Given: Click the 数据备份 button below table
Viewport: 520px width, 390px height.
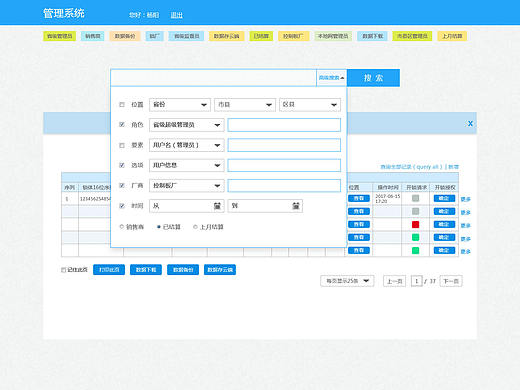Looking at the screenshot, I should click(183, 270).
